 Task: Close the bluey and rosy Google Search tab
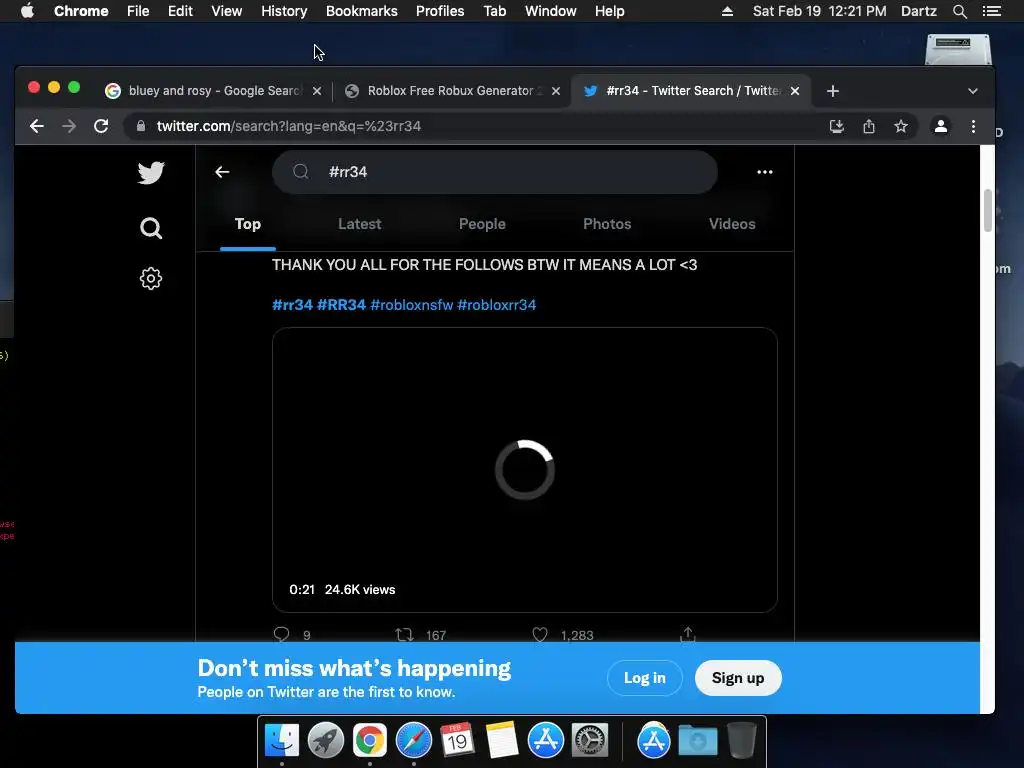[x=317, y=91]
